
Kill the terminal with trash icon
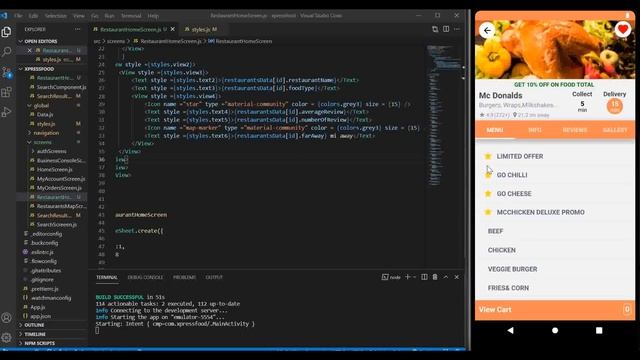tap(435, 277)
